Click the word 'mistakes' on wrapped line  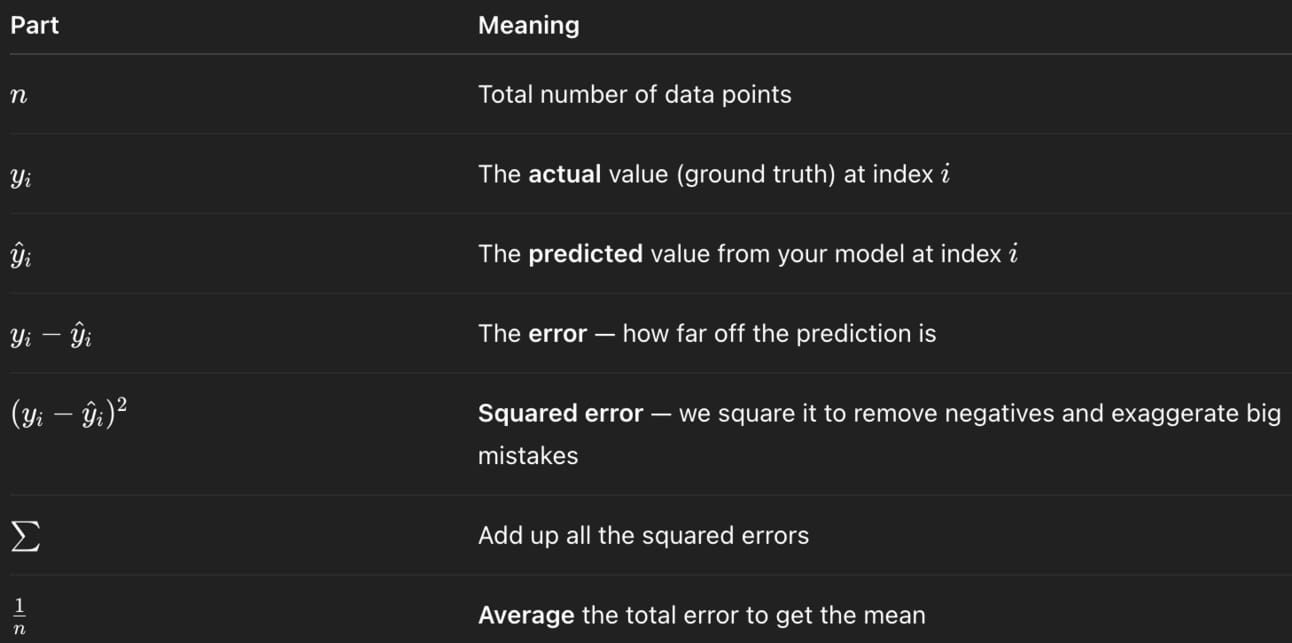pos(528,456)
